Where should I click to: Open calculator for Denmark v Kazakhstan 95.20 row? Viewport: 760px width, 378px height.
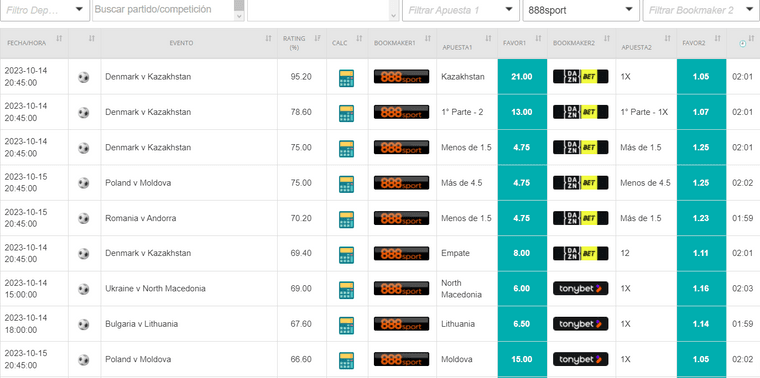click(347, 77)
